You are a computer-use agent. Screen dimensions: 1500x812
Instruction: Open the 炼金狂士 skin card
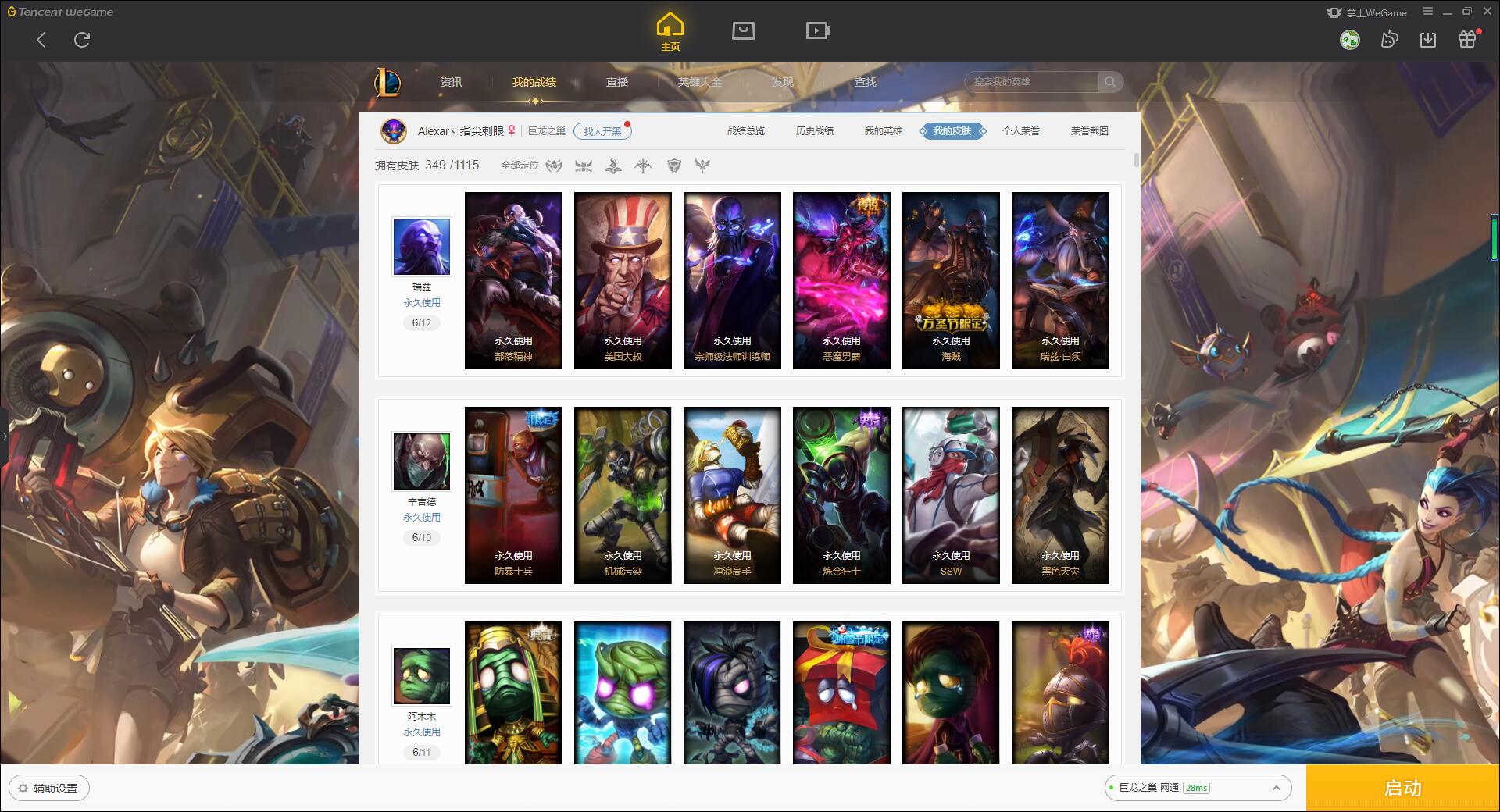pyautogui.click(x=841, y=495)
